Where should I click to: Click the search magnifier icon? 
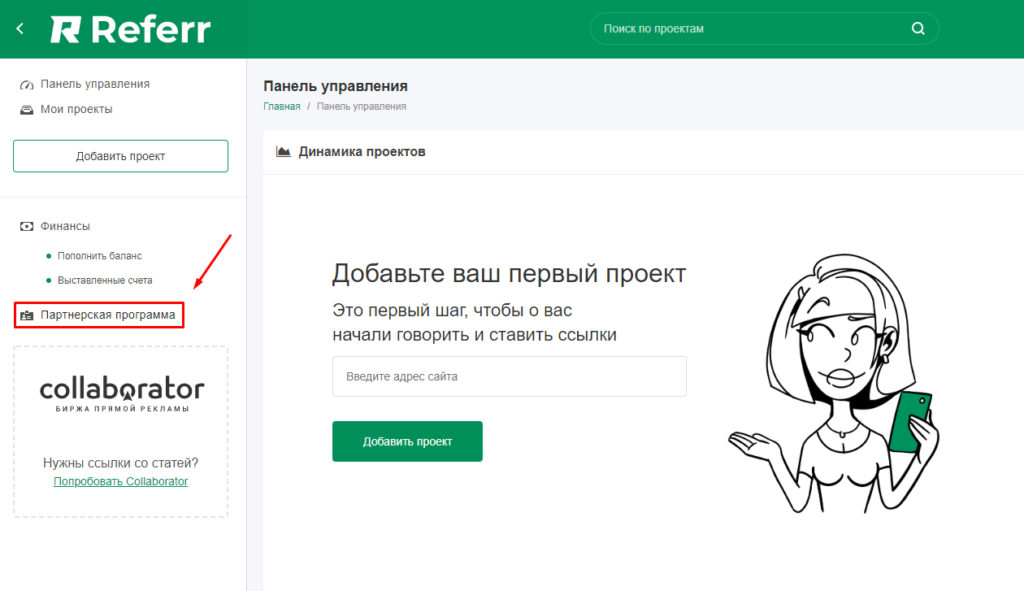(x=917, y=28)
